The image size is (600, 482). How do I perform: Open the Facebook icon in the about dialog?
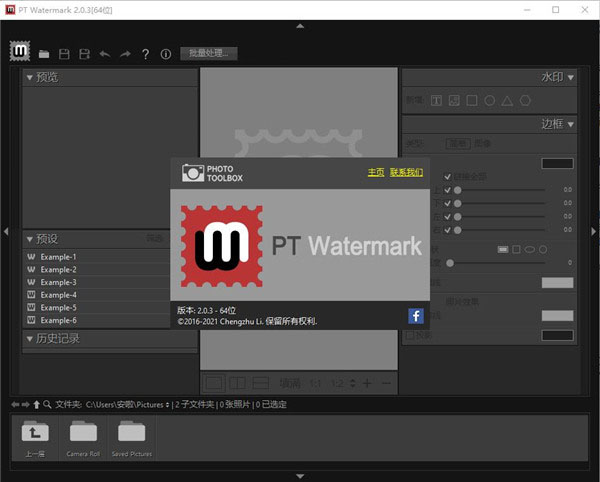pyautogui.click(x=416, y=316)
